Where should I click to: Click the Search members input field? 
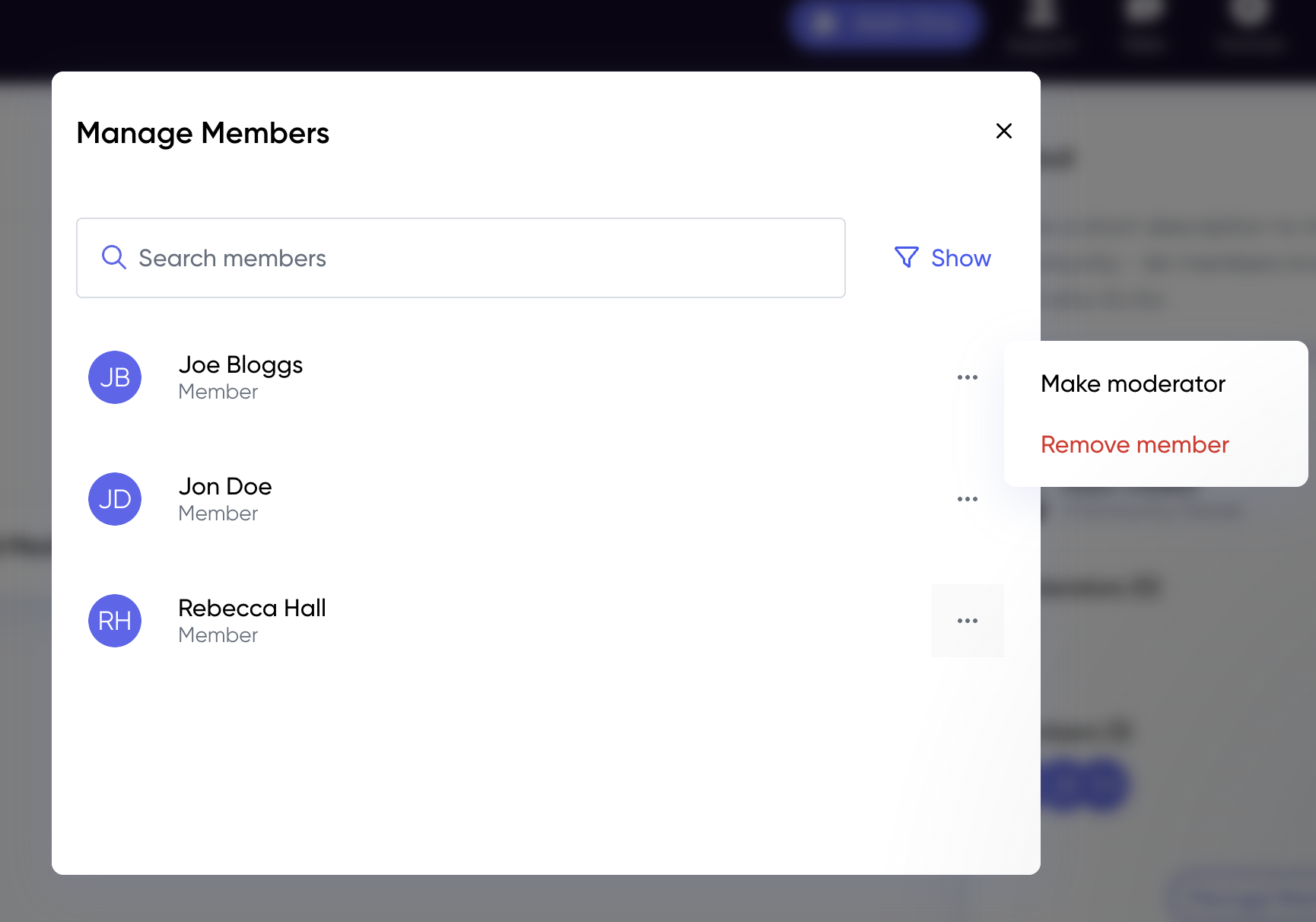pyautogui.click(x=461, y=258)
